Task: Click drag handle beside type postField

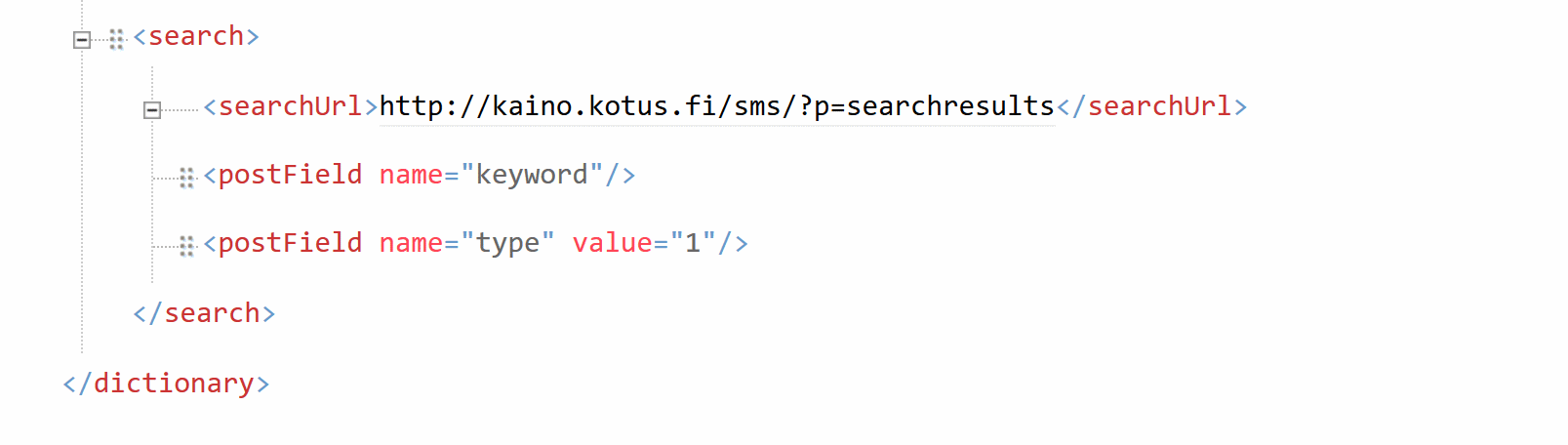Action: pyautogui.click(x=186, y=246)
